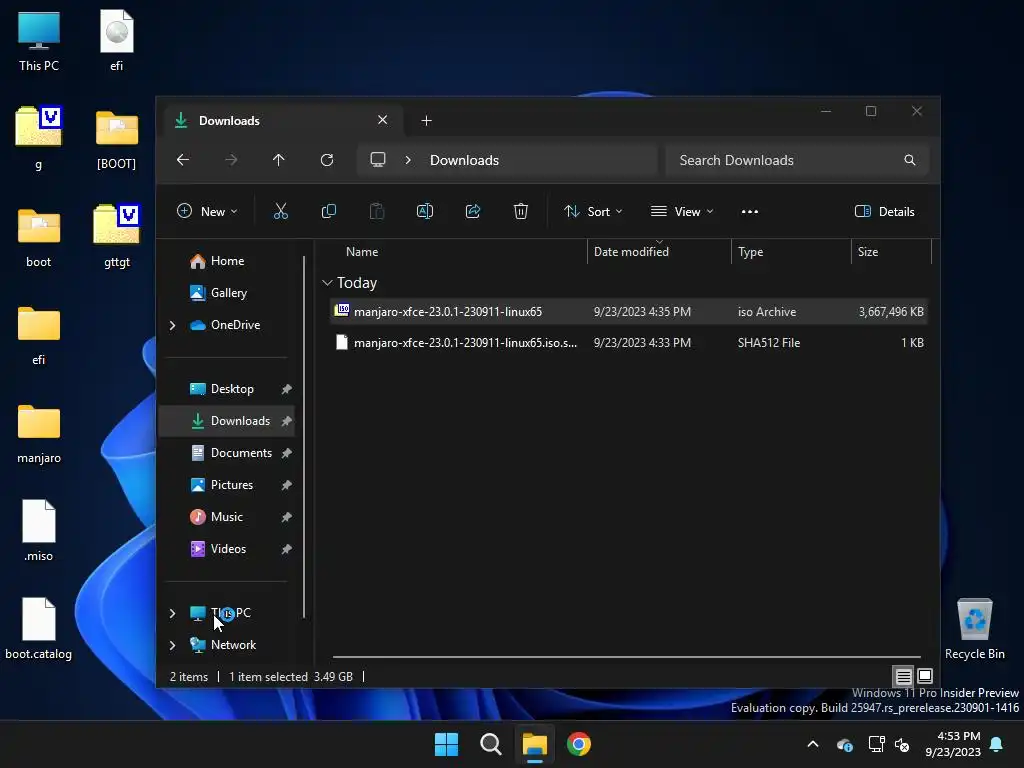Sort by the Type column header

pos(750,252)
